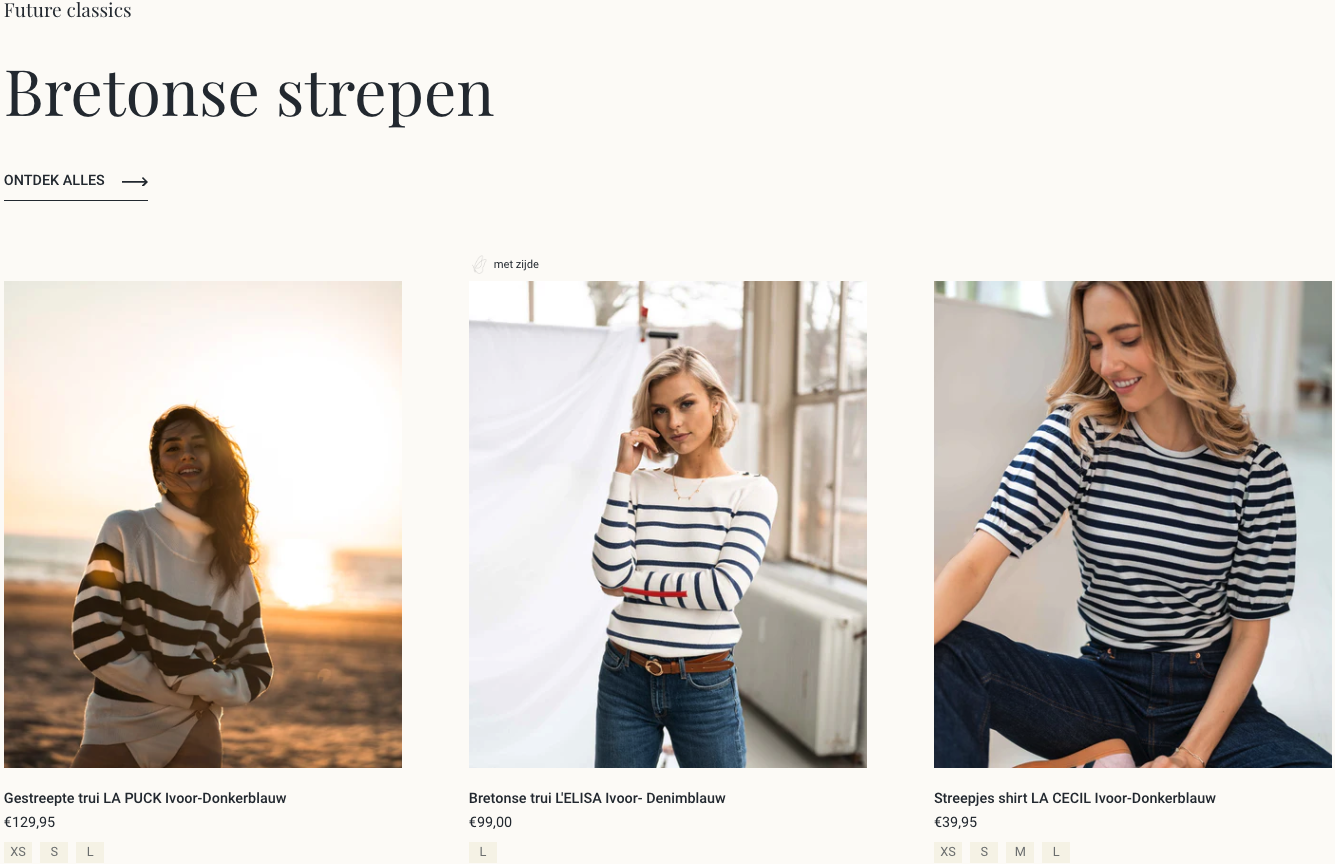Open the LA PUCK sunset beach photo
Image resolution: width=1335 pixels, height=864 pixels.
(203, 524)
